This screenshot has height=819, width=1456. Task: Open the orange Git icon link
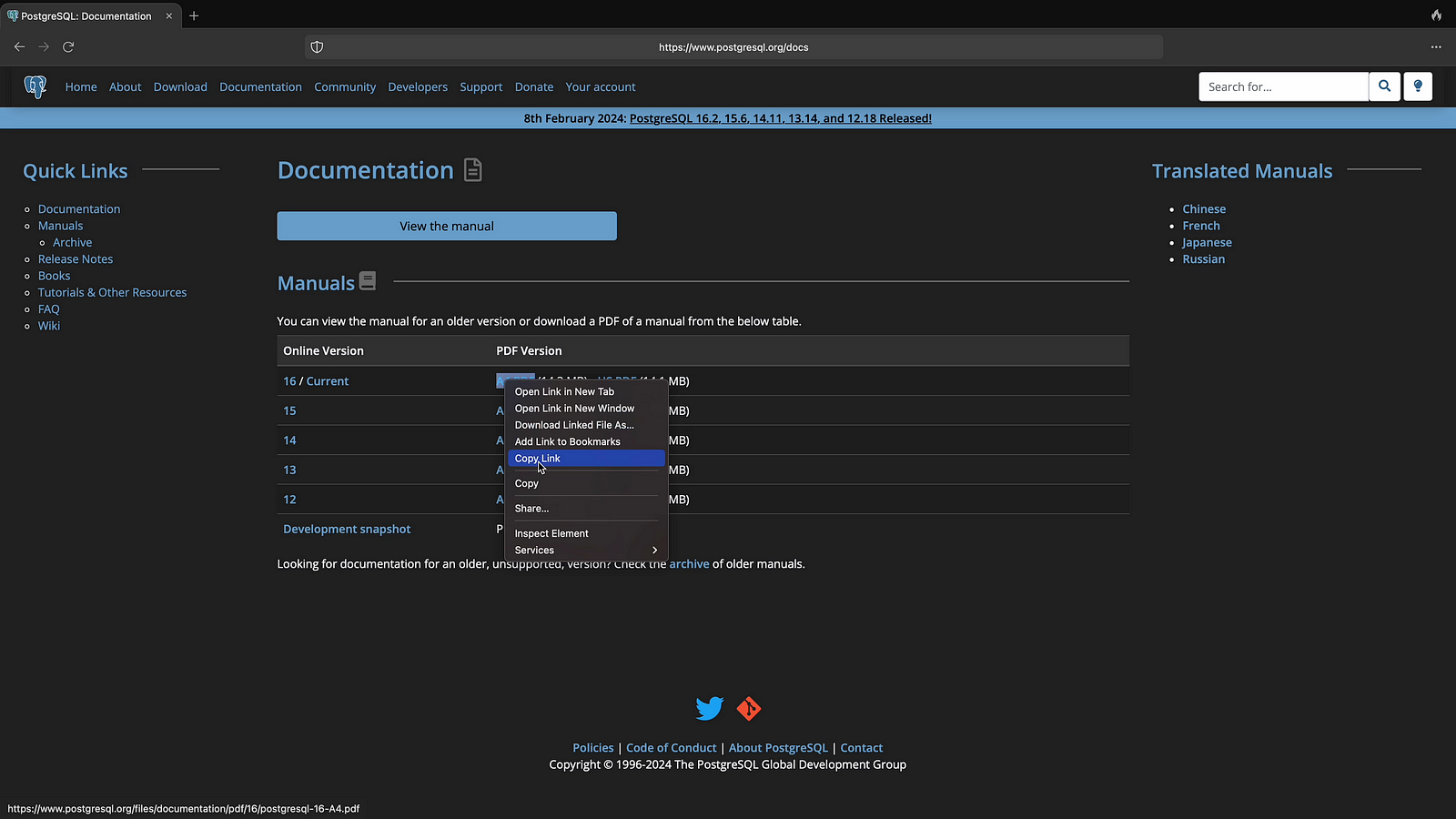point(749,708)
